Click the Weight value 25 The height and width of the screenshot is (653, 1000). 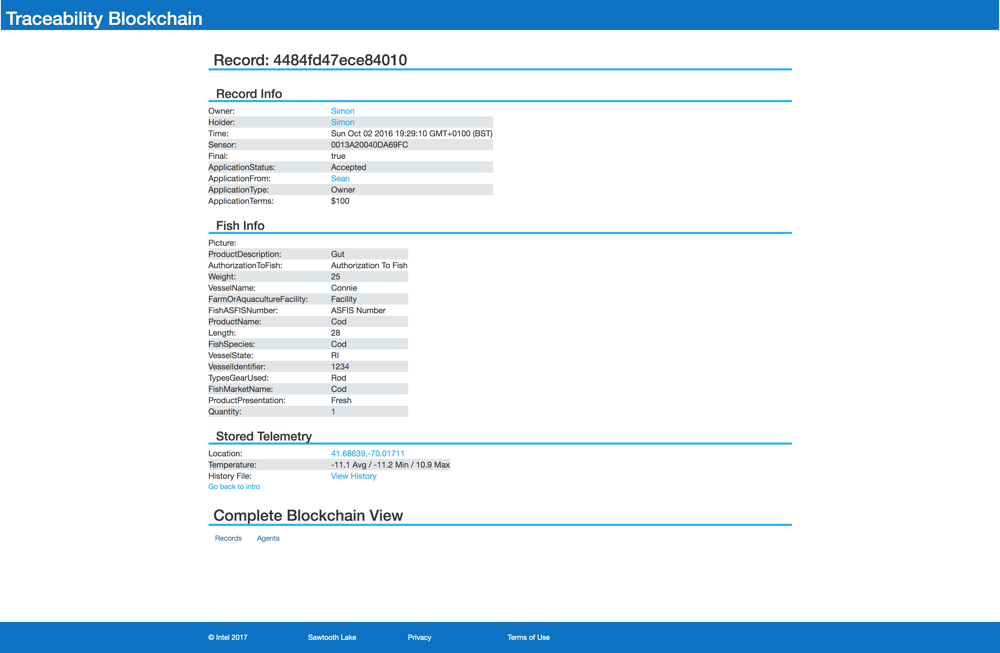click(335, 277)
